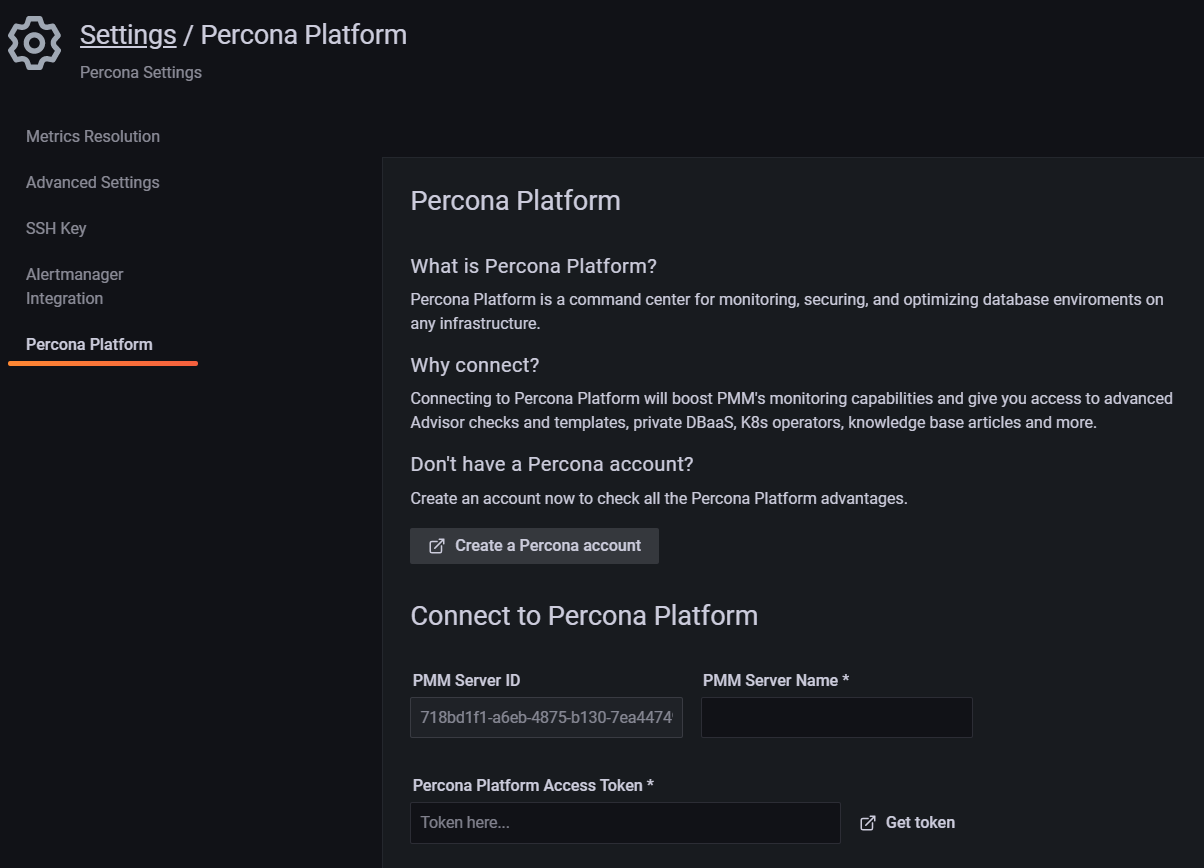Click the Get token link

[920, 823]
